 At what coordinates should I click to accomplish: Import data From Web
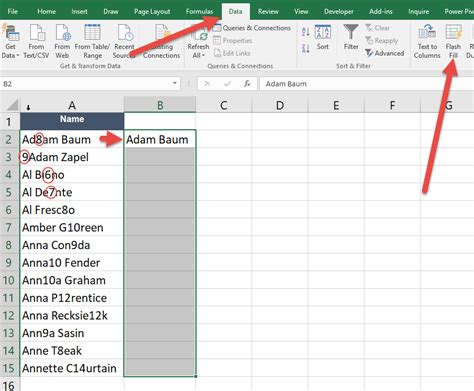(62, 42)
